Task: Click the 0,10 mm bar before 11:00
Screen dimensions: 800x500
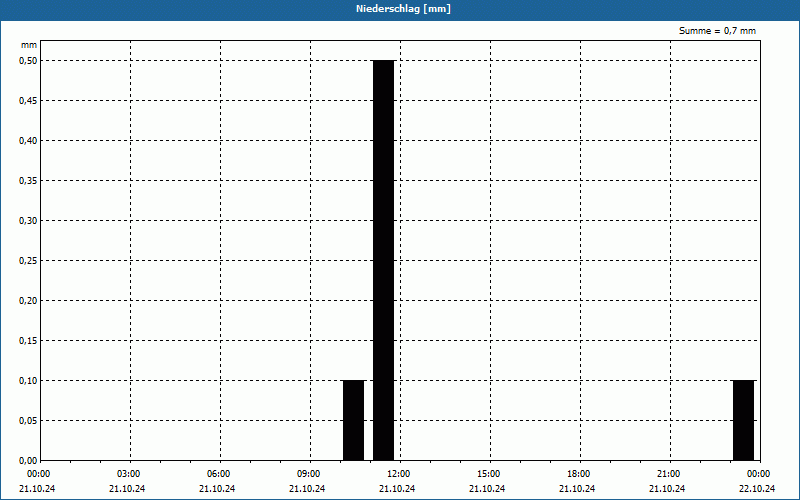Action: pyautogui.click(x=354, y=420)
